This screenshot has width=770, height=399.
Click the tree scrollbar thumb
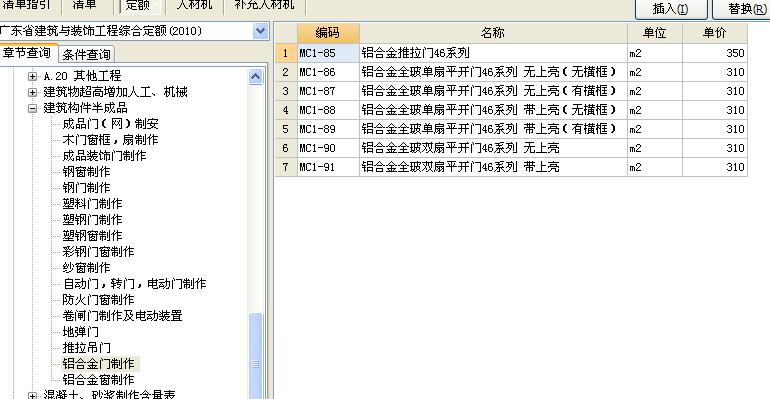(x=255, y=356)
